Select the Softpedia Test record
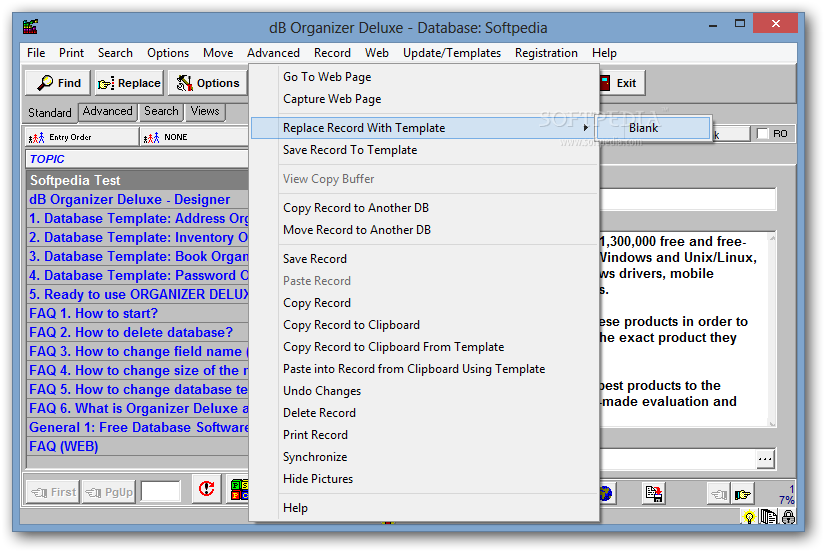This screenshot has height=552, width=825. point(137,180)
